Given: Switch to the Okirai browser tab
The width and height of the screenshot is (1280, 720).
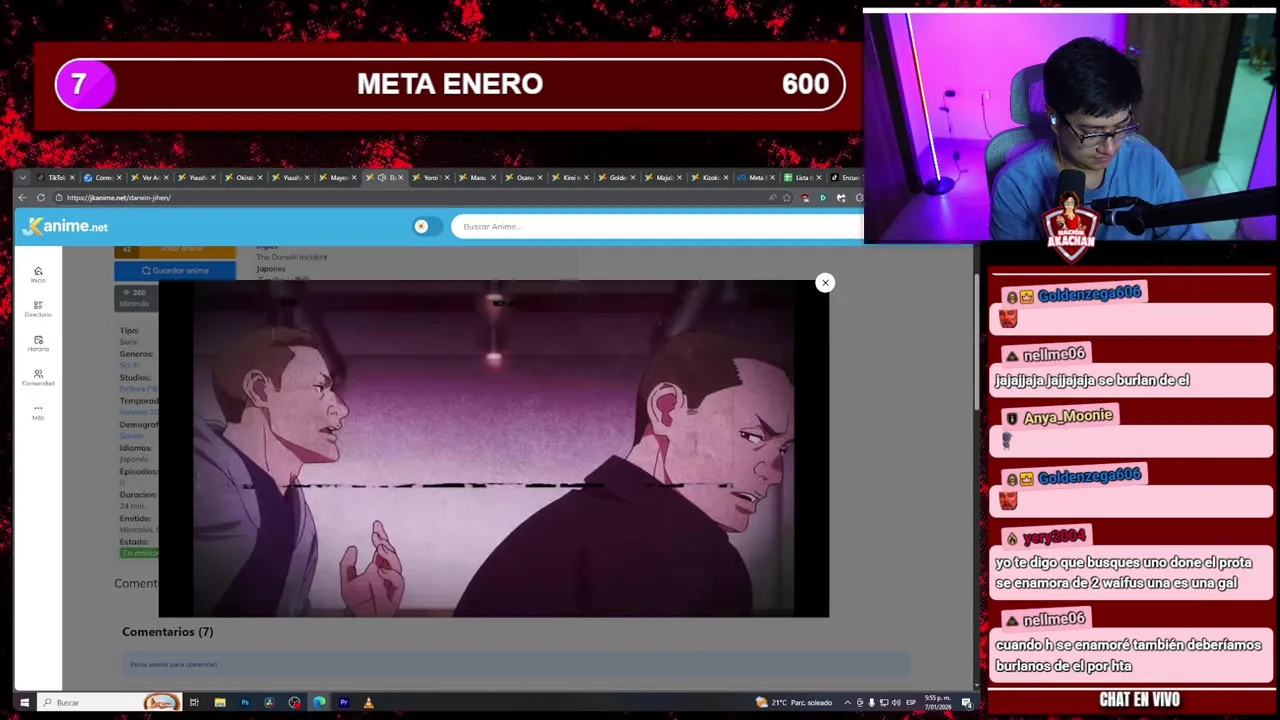Looking at the screenshot, I should [244, 177].
